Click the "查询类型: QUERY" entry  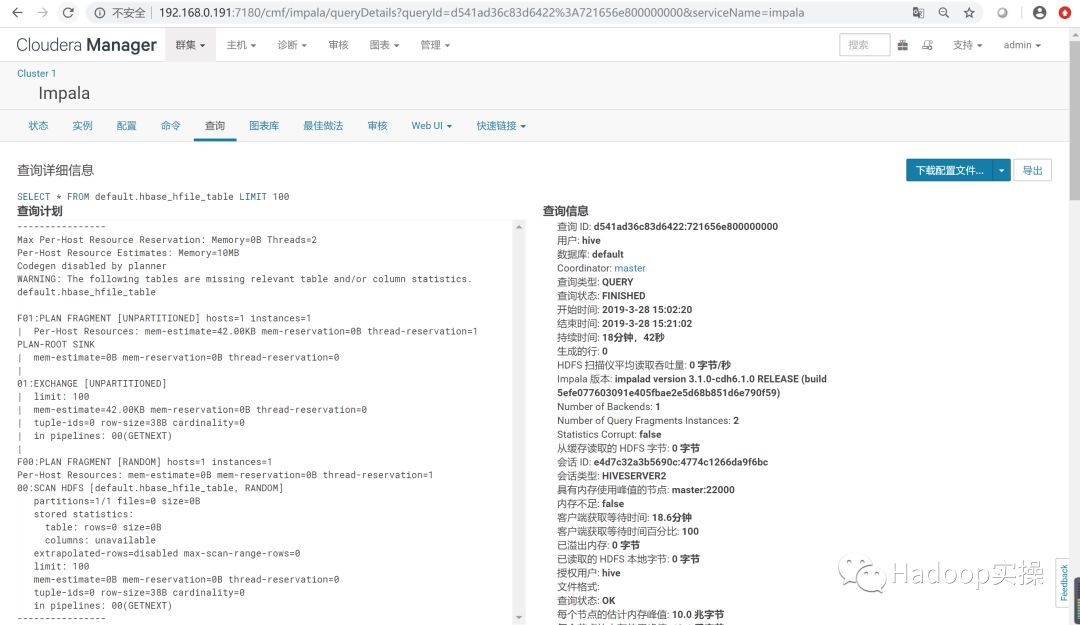[595, 282]
